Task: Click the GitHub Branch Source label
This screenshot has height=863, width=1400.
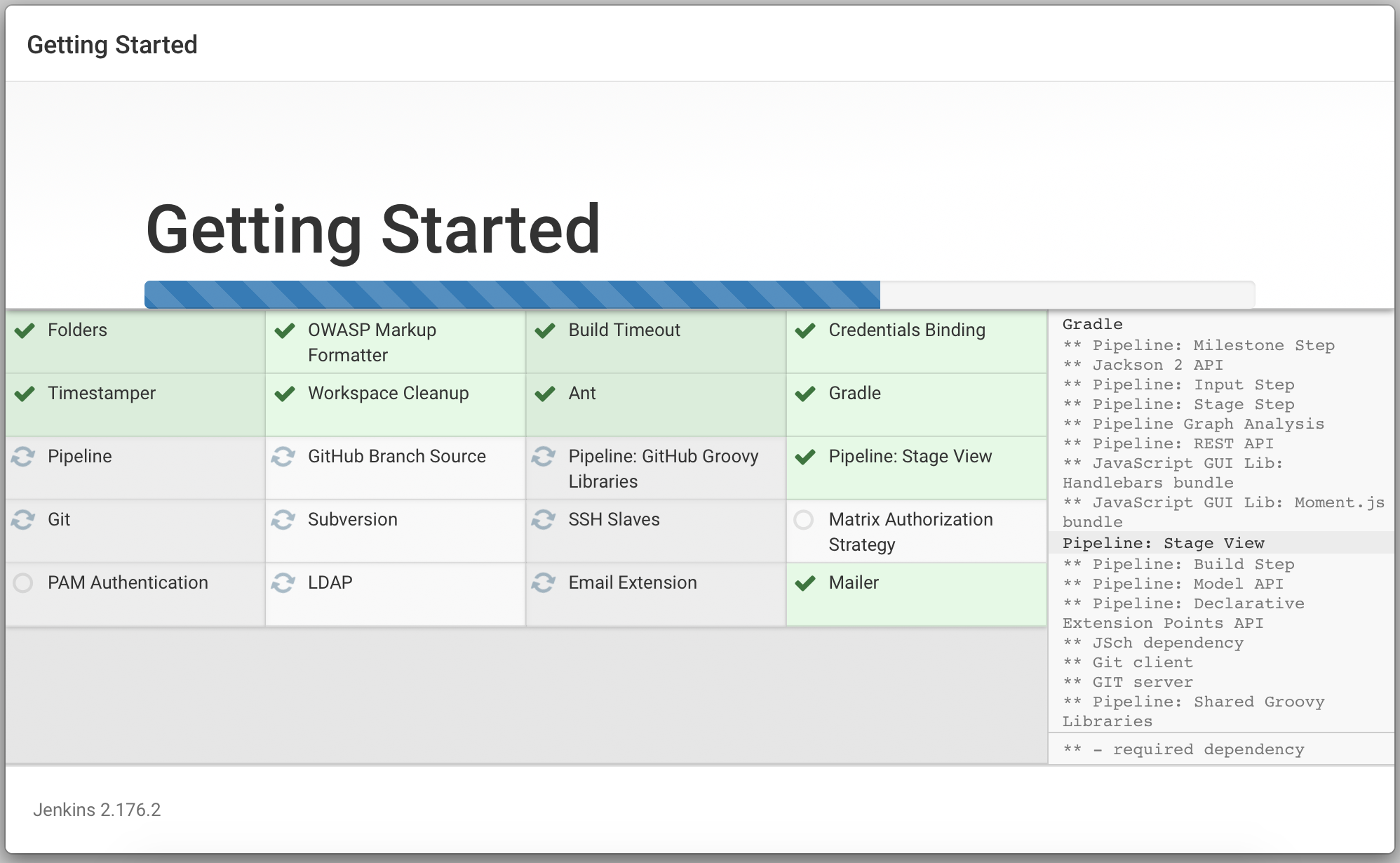Action: click(397, 456)
